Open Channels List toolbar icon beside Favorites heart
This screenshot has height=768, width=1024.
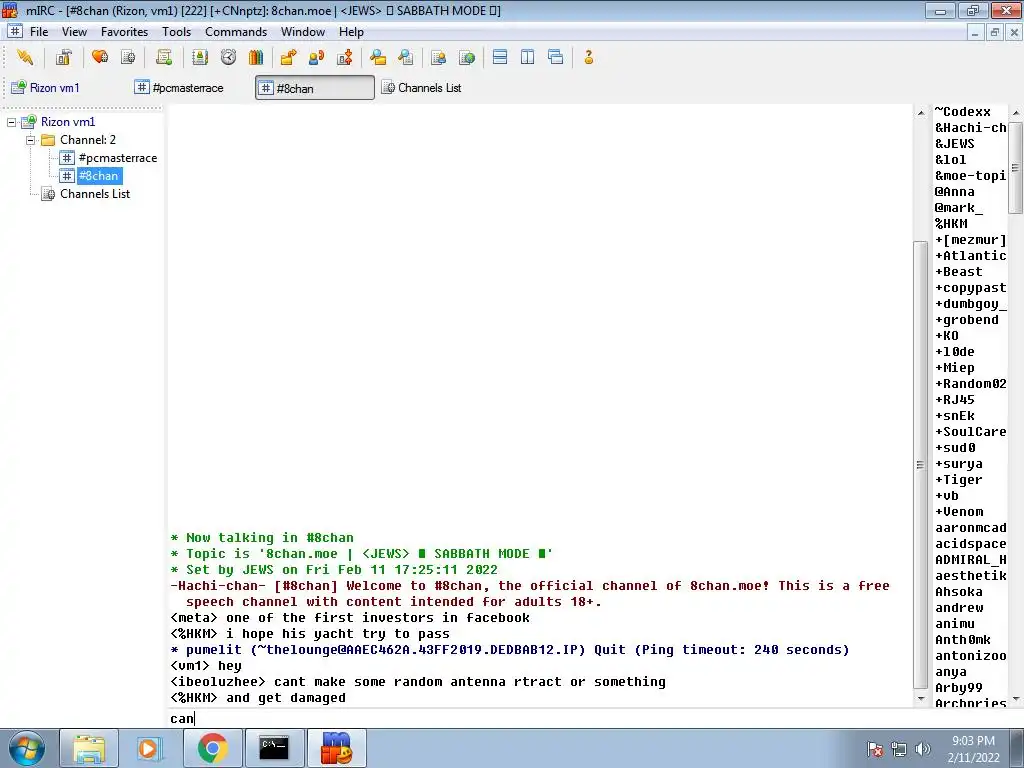coord(128,57)
